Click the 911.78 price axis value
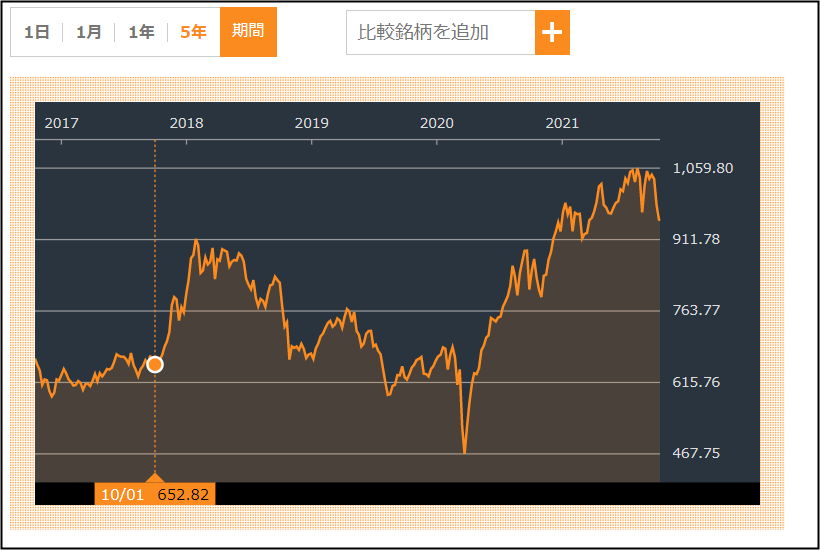 [696, 239]
